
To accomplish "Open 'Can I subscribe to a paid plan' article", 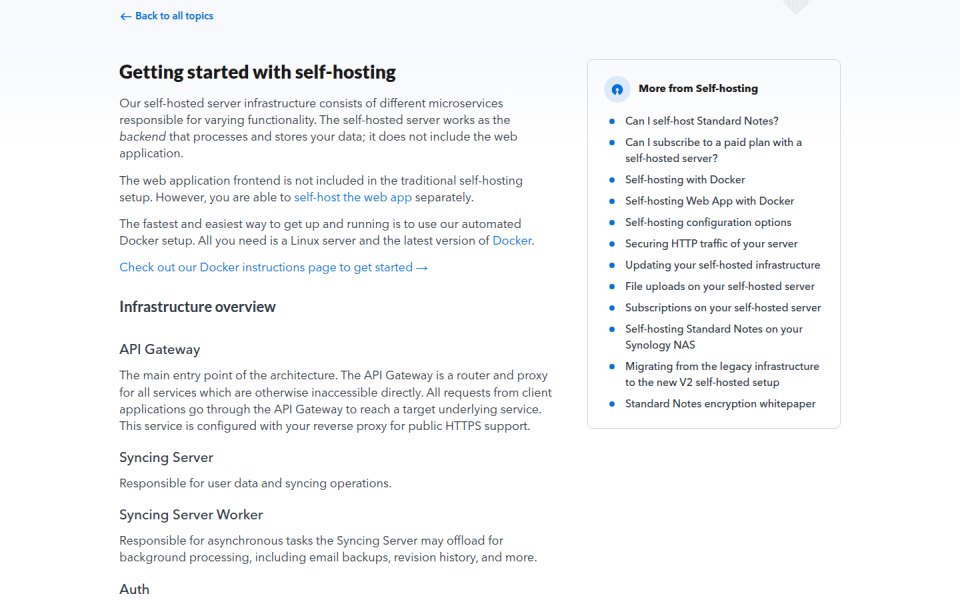I will click(713, 150).
